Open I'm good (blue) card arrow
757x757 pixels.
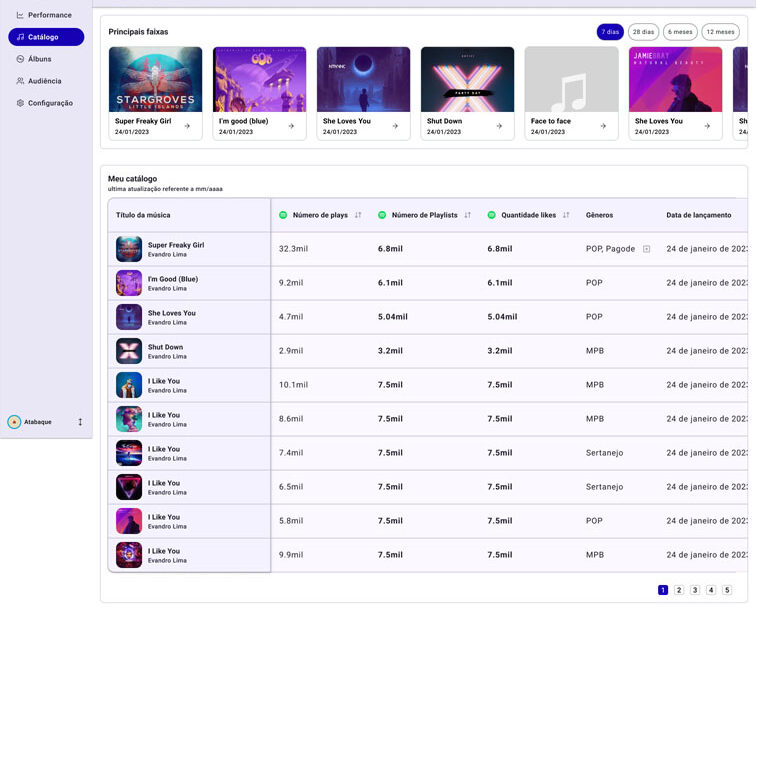[291, 126]
